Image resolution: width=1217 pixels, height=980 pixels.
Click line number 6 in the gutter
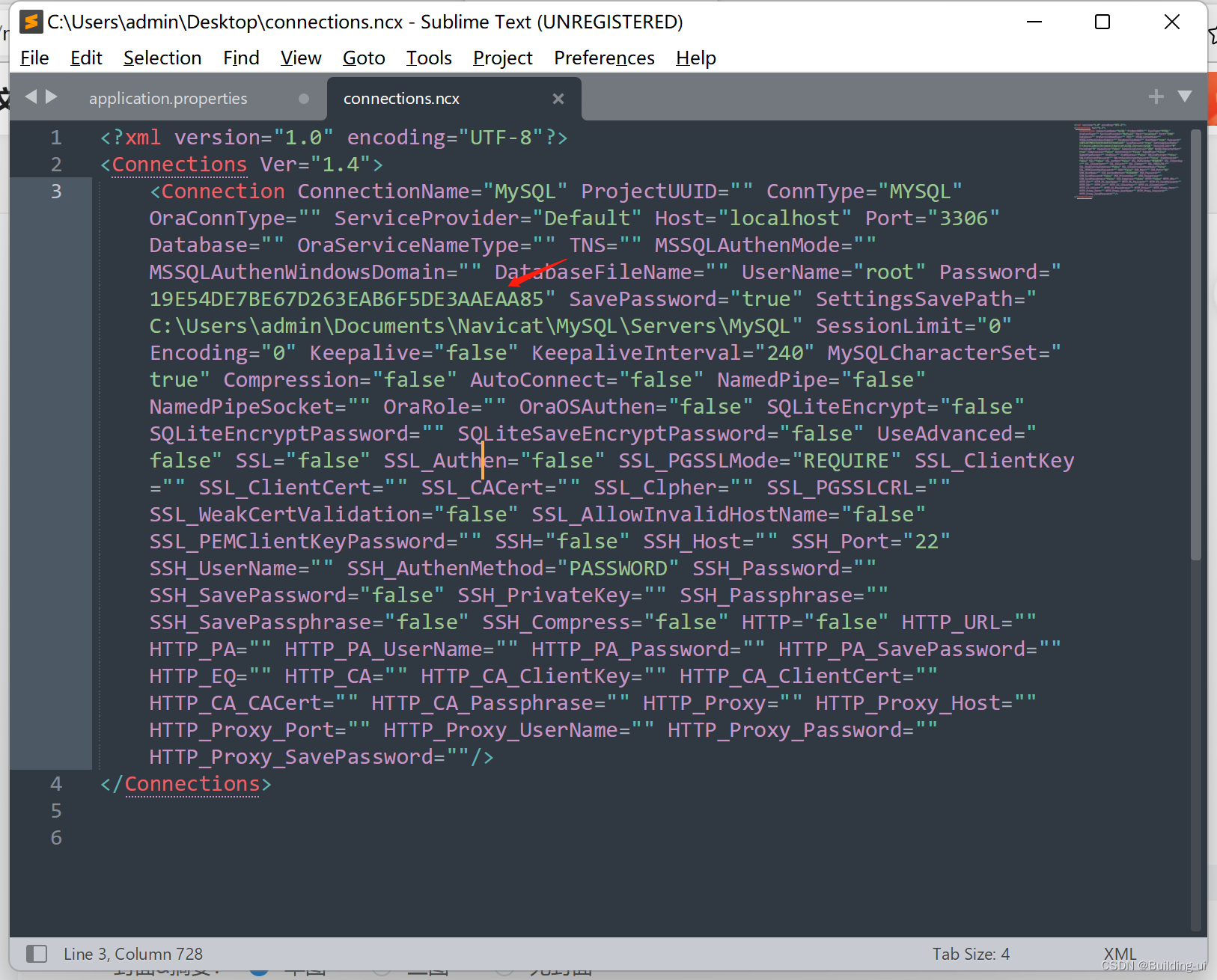click(x=56, y=838)
